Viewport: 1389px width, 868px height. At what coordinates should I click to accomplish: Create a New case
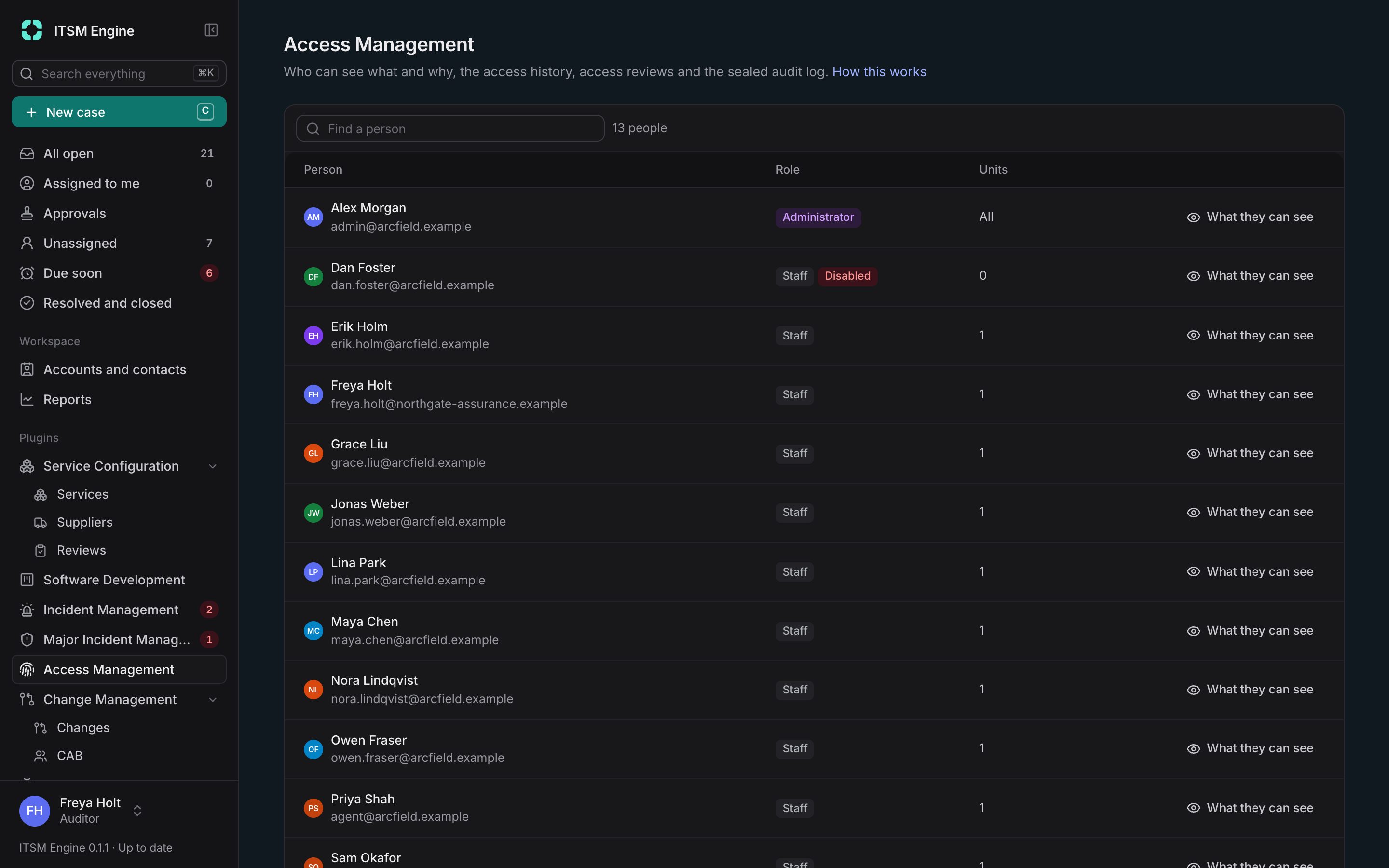pos(119,112)
